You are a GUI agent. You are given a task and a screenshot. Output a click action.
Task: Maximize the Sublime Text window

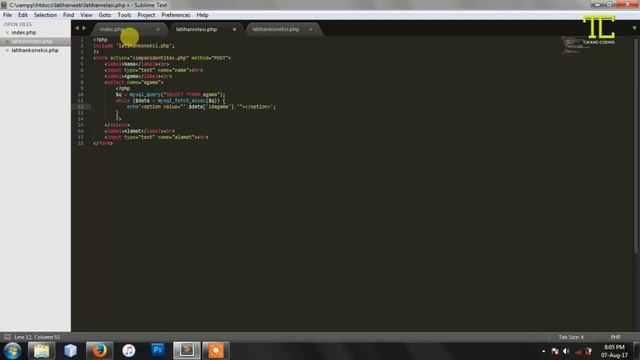point(609,4)
